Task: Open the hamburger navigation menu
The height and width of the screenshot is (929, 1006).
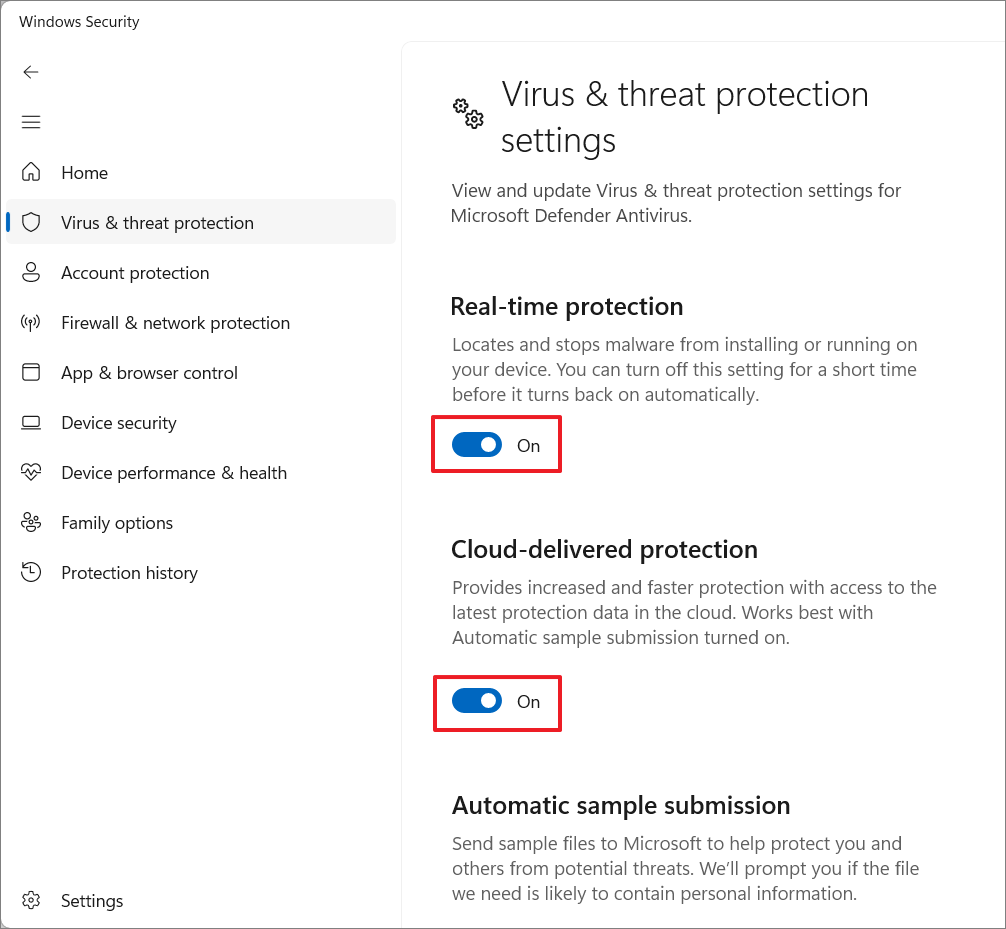Action: tap(31, 122)
